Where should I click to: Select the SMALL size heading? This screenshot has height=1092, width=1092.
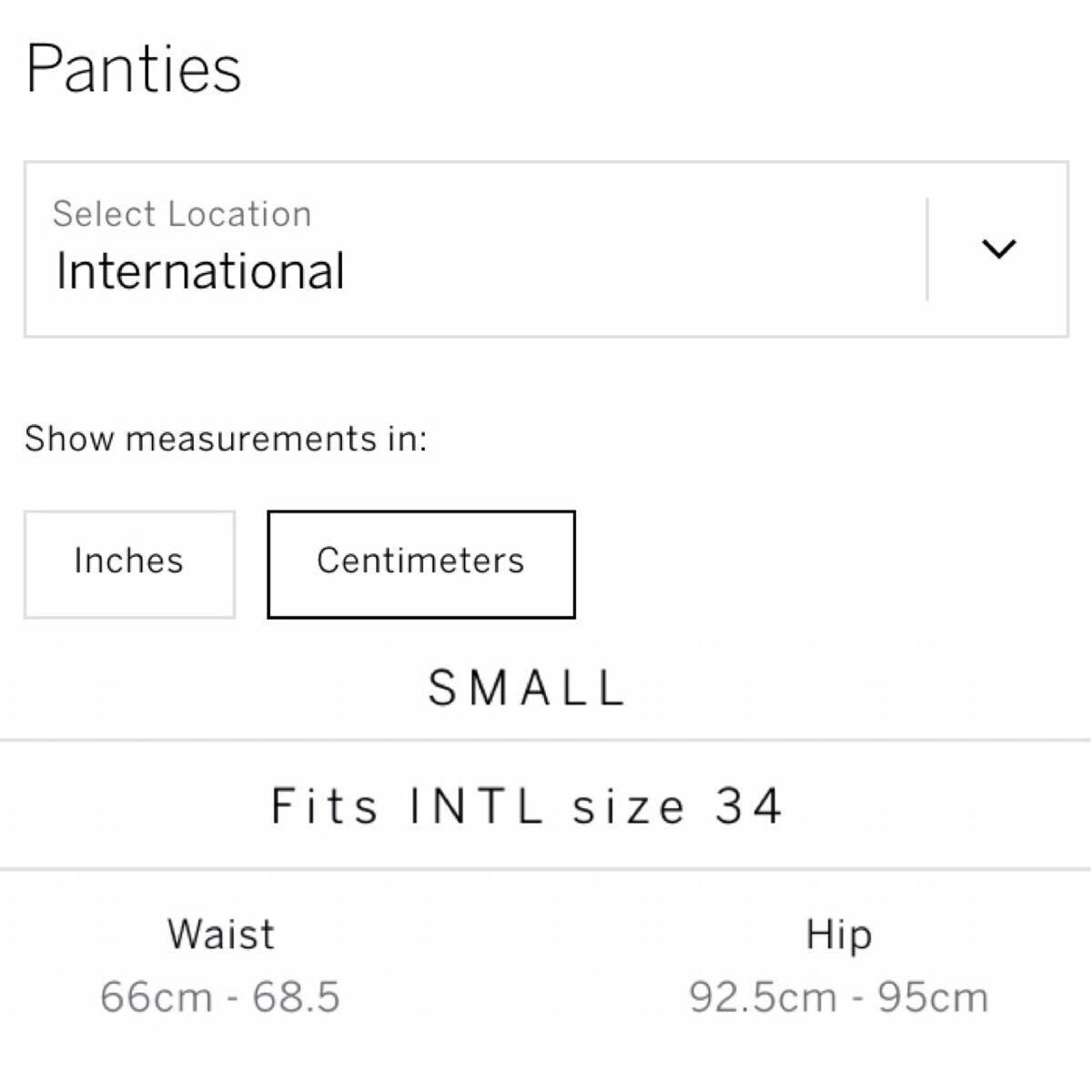(x=527, y=687)
